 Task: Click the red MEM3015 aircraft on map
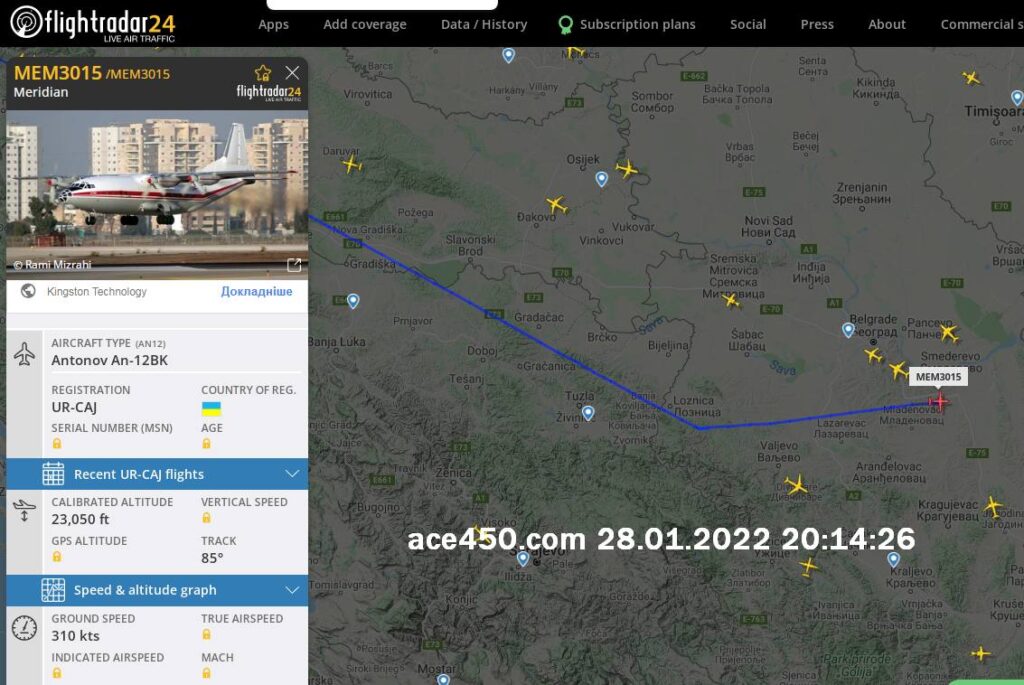coord(939,402)
